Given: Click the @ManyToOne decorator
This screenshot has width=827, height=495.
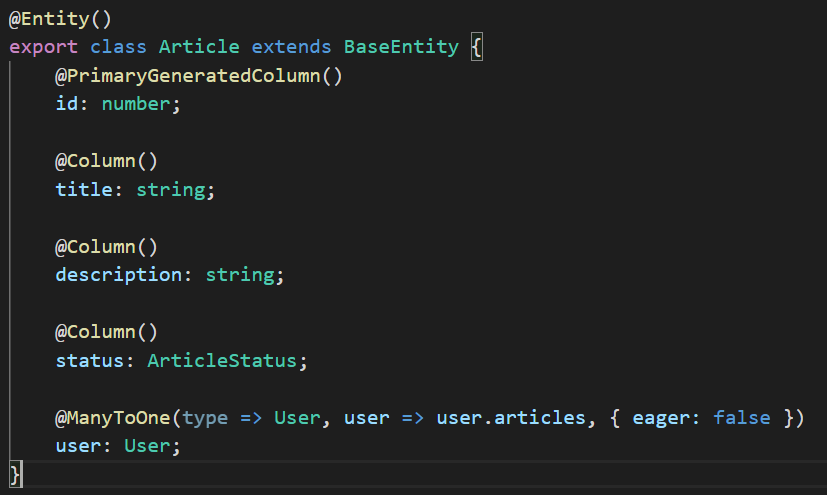Looking at the screenshot, I should [113, 418].
